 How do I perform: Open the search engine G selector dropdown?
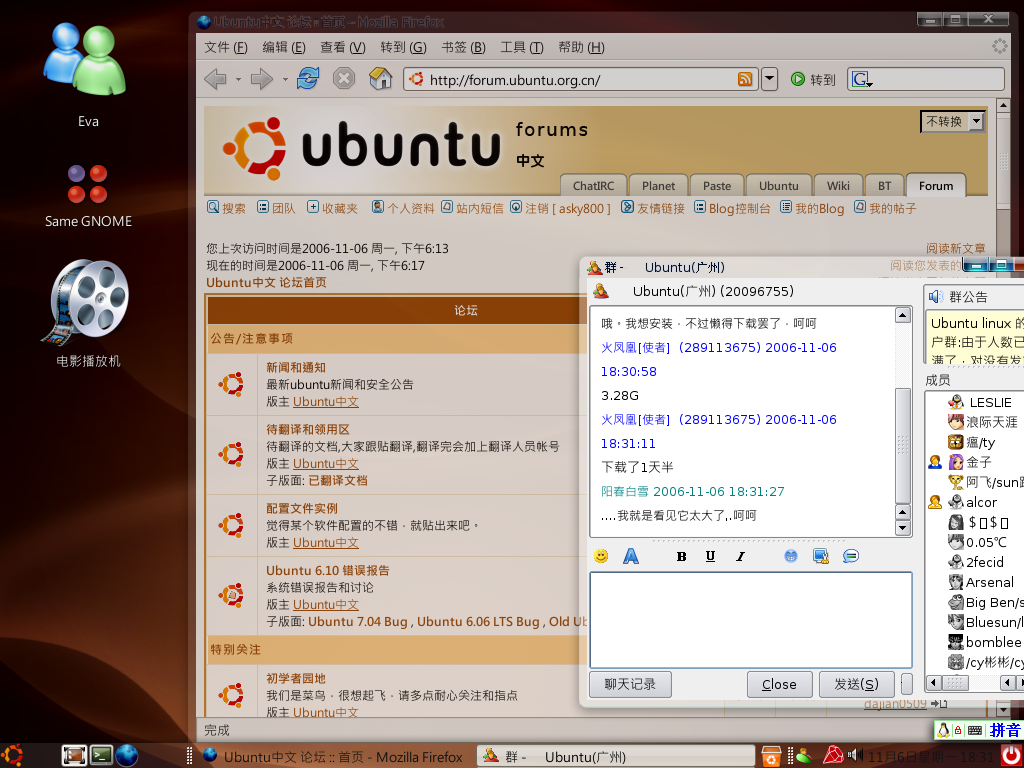click(x=862, y=80)
